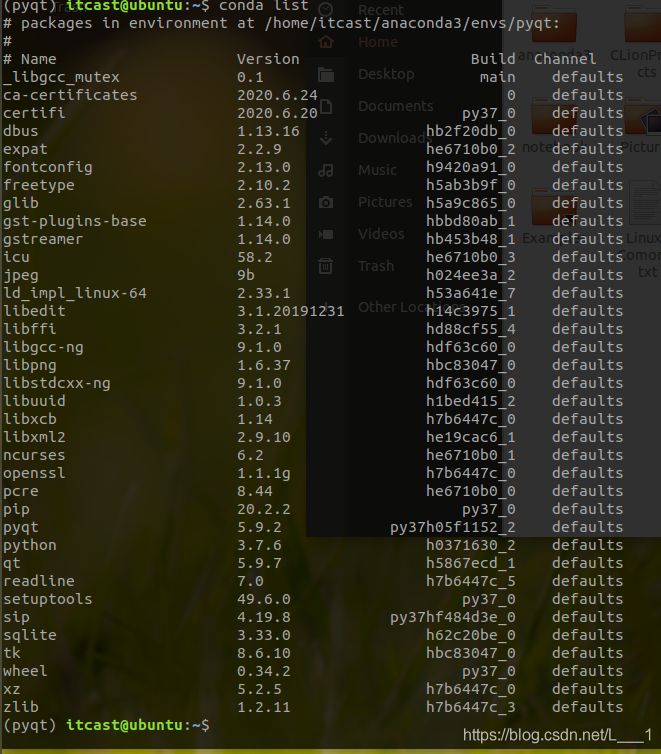The width and height of the screenshot is (661, 754).
Task: Click the Videos icon in sidebar
Action: point(326,234)
